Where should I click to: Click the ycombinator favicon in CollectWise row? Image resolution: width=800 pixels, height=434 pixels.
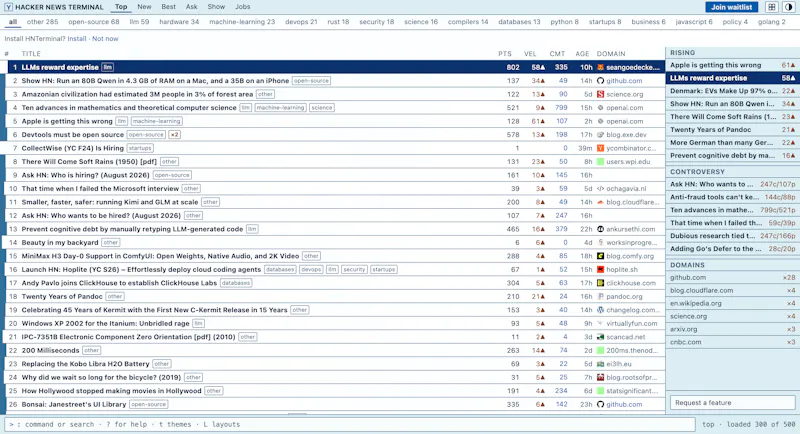click(601, 148)
